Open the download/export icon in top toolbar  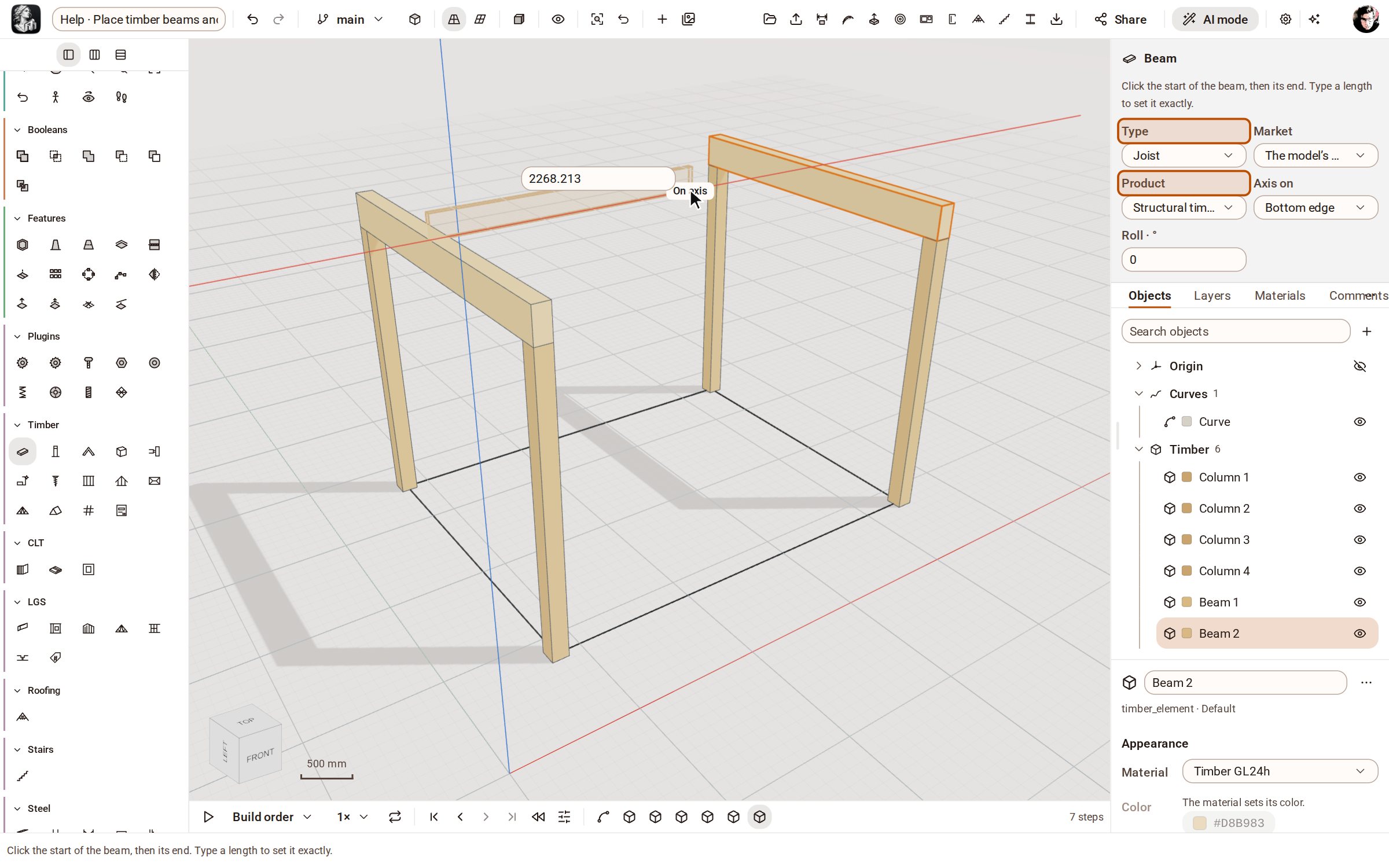tap(1056, 19)
